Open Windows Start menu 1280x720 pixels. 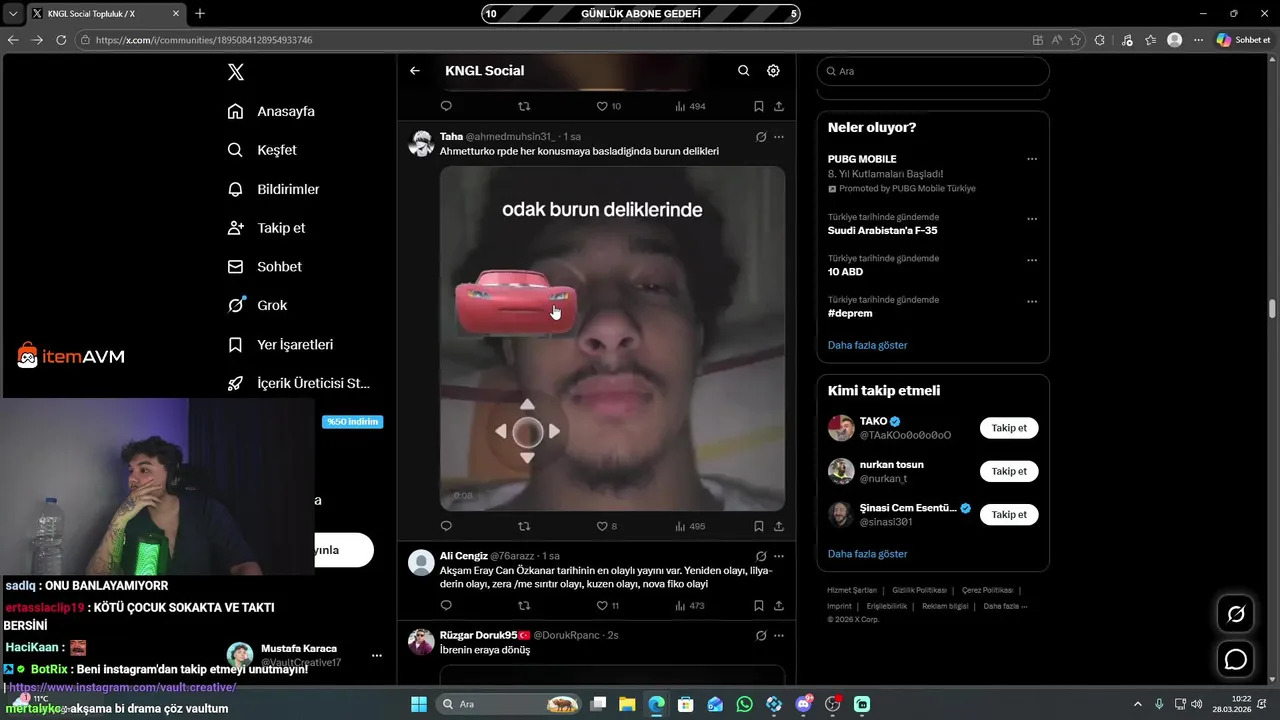coord(419,704)
